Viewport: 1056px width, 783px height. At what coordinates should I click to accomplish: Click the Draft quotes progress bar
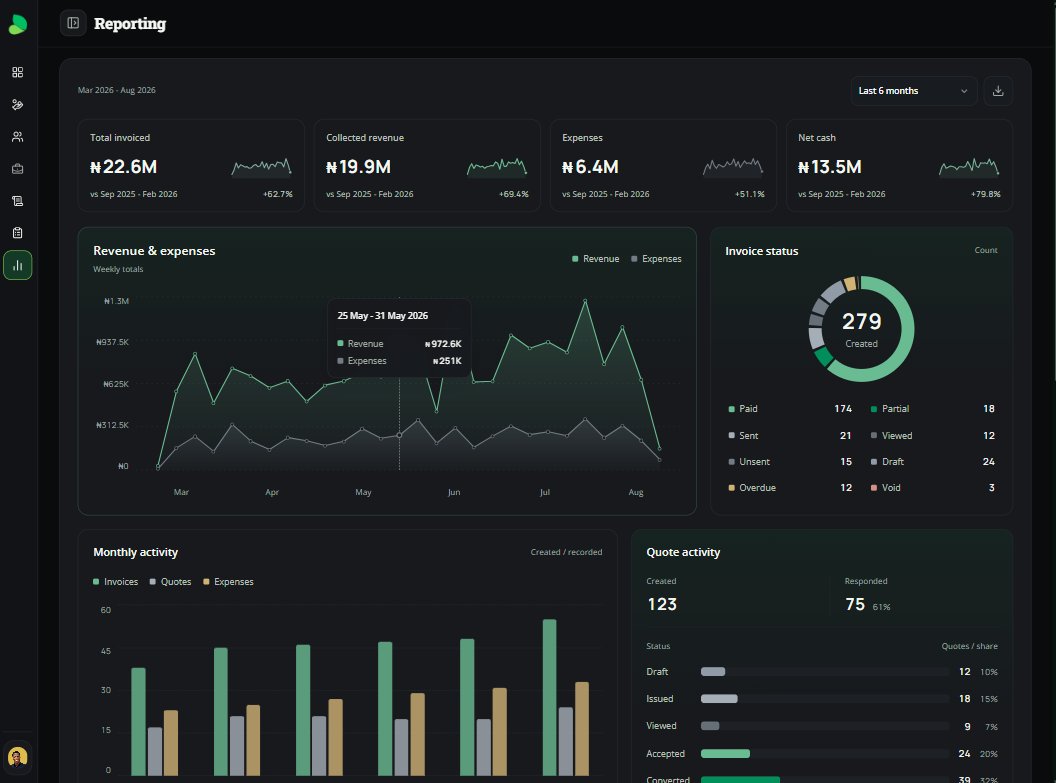[824, 672]
